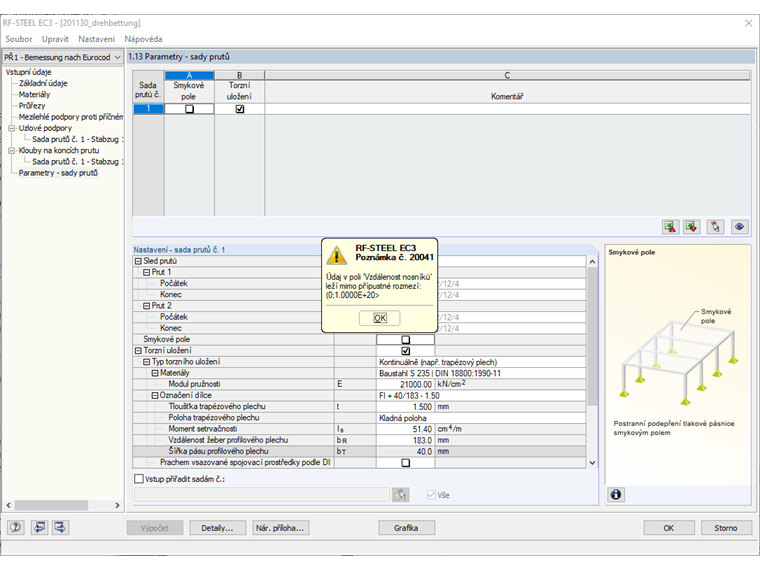Click the navigator horizontal scrollbar thumb
The height and width of the screenshot is (570, 760).
point(51,505)
